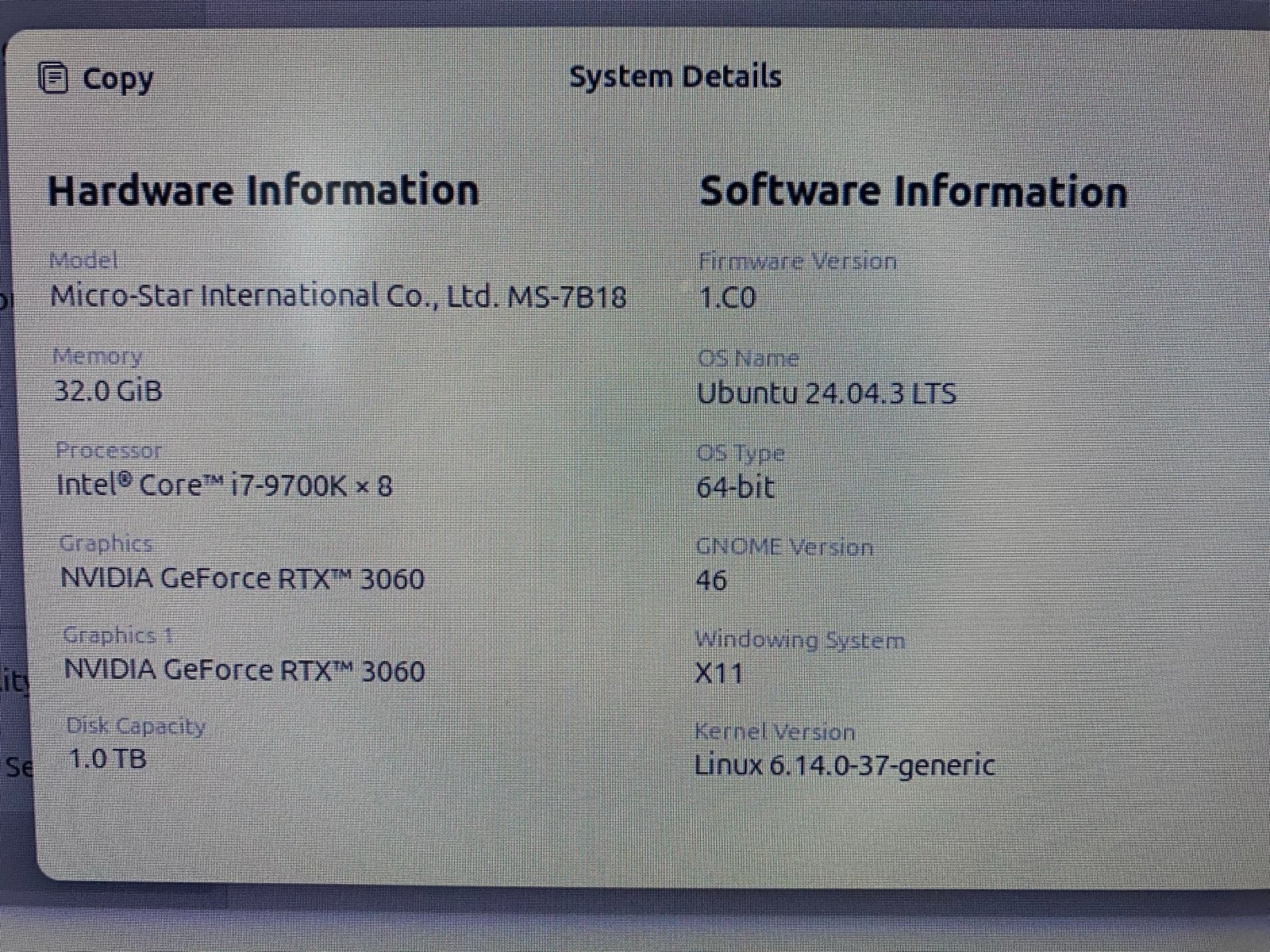Select the Ubuntu 24.04.3 LTS value
Viewport: 1270px width, 952px height.
tap(826, 393)
